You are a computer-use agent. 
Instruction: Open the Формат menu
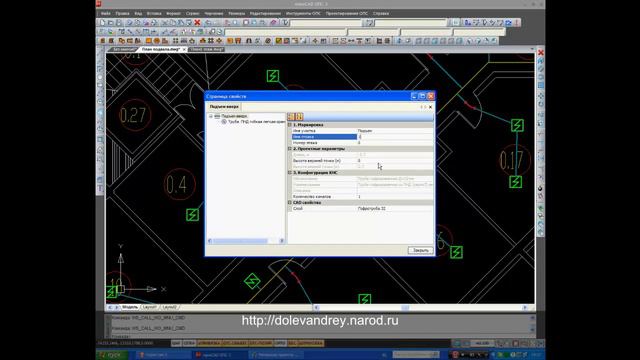coord(173,13)
